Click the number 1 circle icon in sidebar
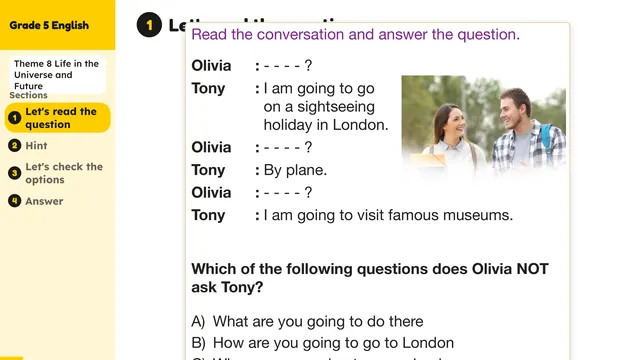Image resolution: width=640 pixels, height=360 pixels. pos(15,118)
